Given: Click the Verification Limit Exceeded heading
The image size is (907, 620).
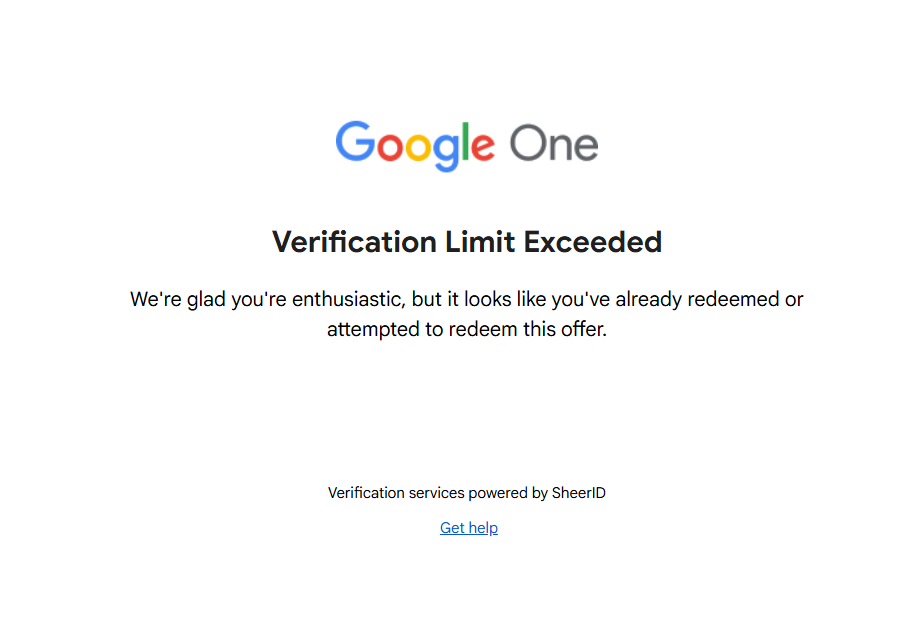Looking at the screenshot, I should [467, 242].
